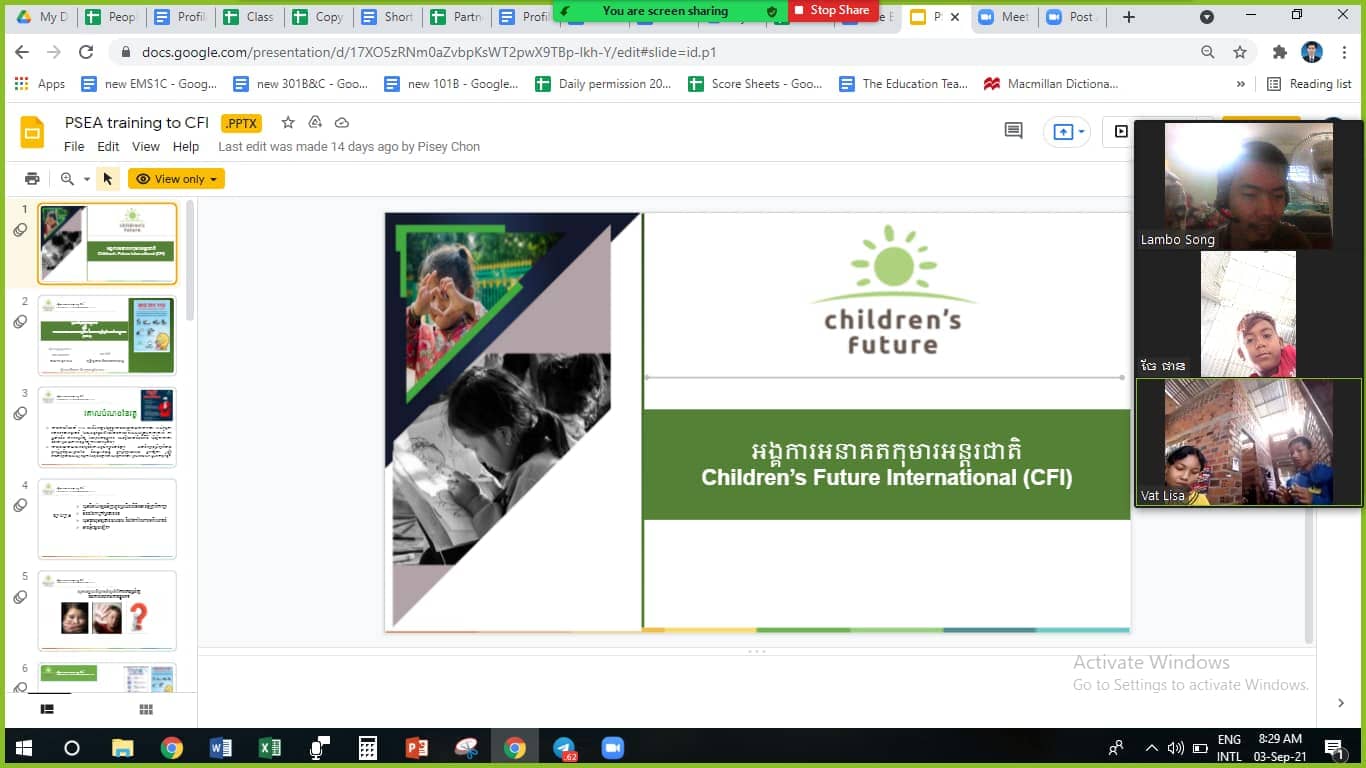Image resolution: width=1366 pixels, height=768 pixels.
Task: Open the Help menu
Action: pos(186,146)
